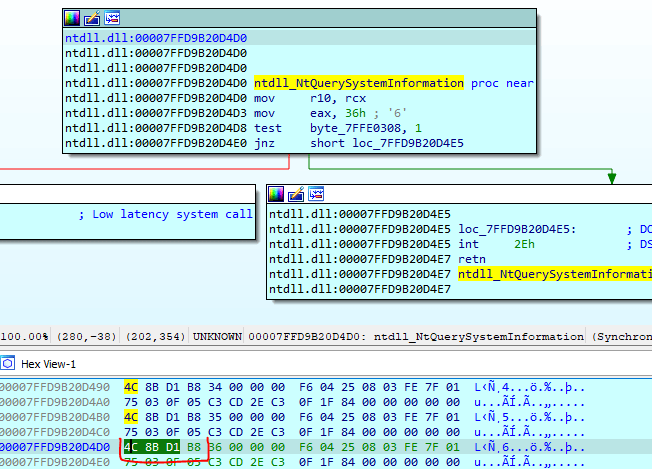Click edit pencil icon on lower right block

point(295,193)
